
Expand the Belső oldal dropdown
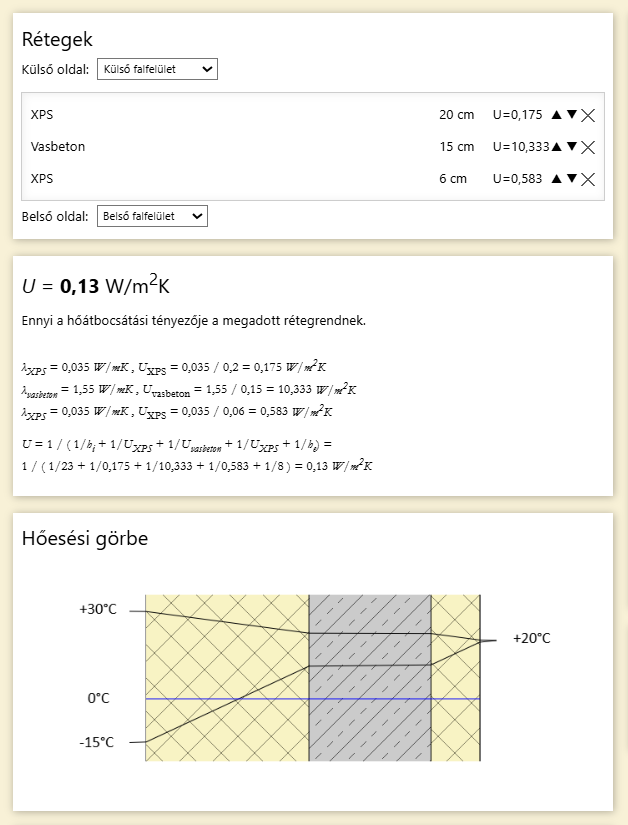pyautogui.click(x=151, y=216)
